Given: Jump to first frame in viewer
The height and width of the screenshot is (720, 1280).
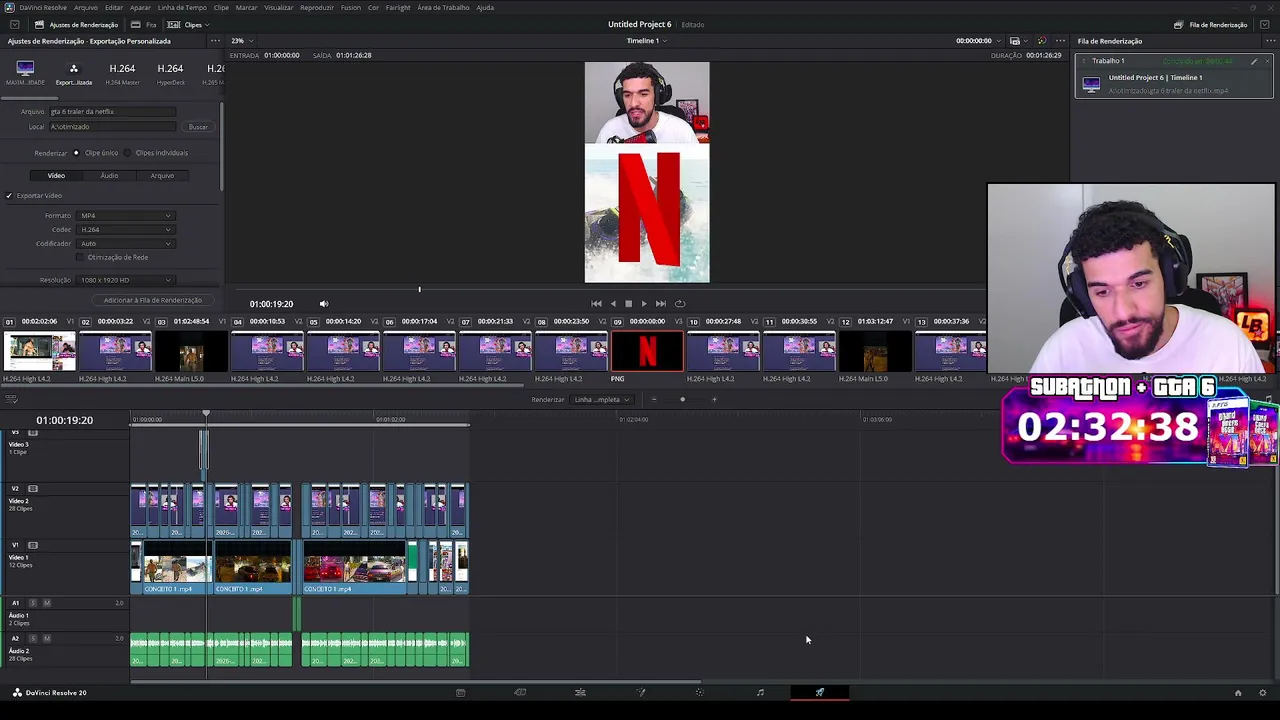Looking at the screenshot, I should pyautogui.click(x=596, y=304).
